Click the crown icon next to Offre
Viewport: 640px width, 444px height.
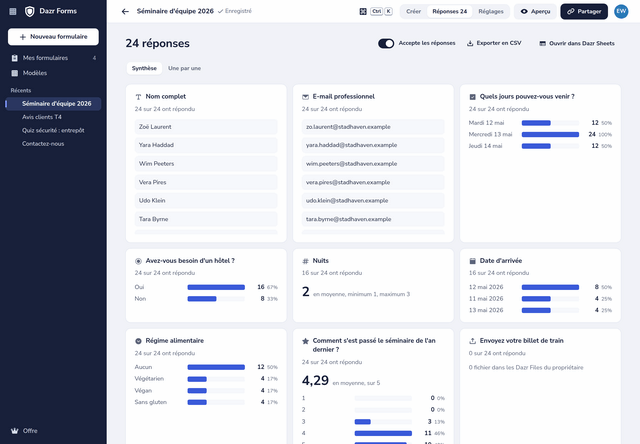[x=15, y=431]
